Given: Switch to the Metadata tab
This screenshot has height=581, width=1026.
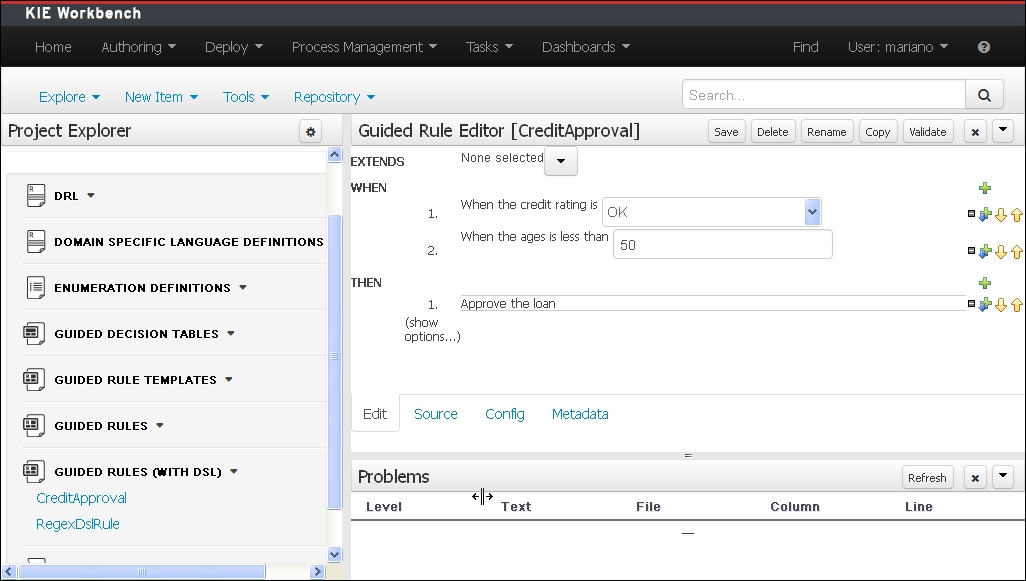Looking at the screenshot, I should [x=580, y=414].
